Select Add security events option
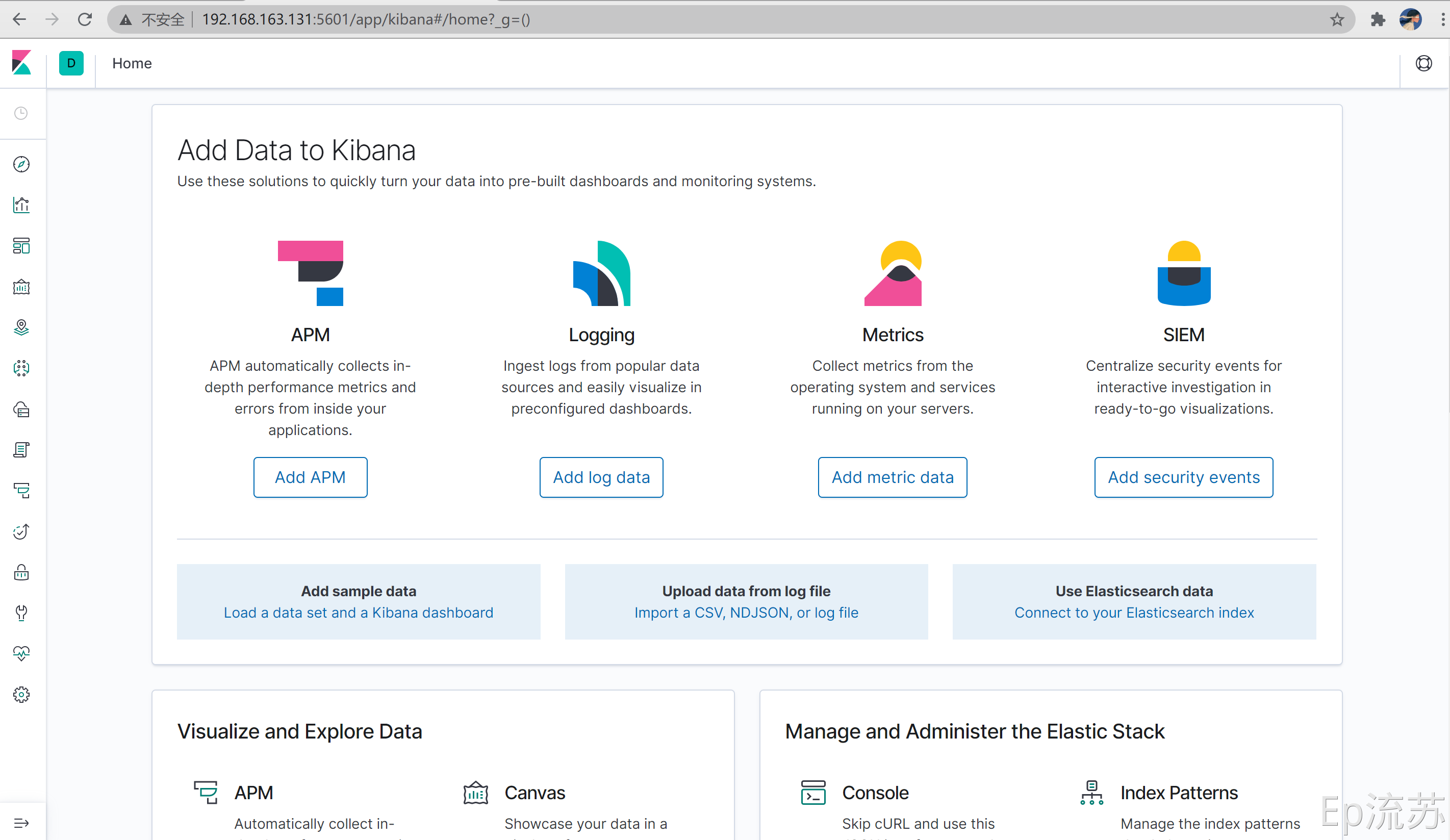This screenshot has width=1450, height=840. 1183,477
